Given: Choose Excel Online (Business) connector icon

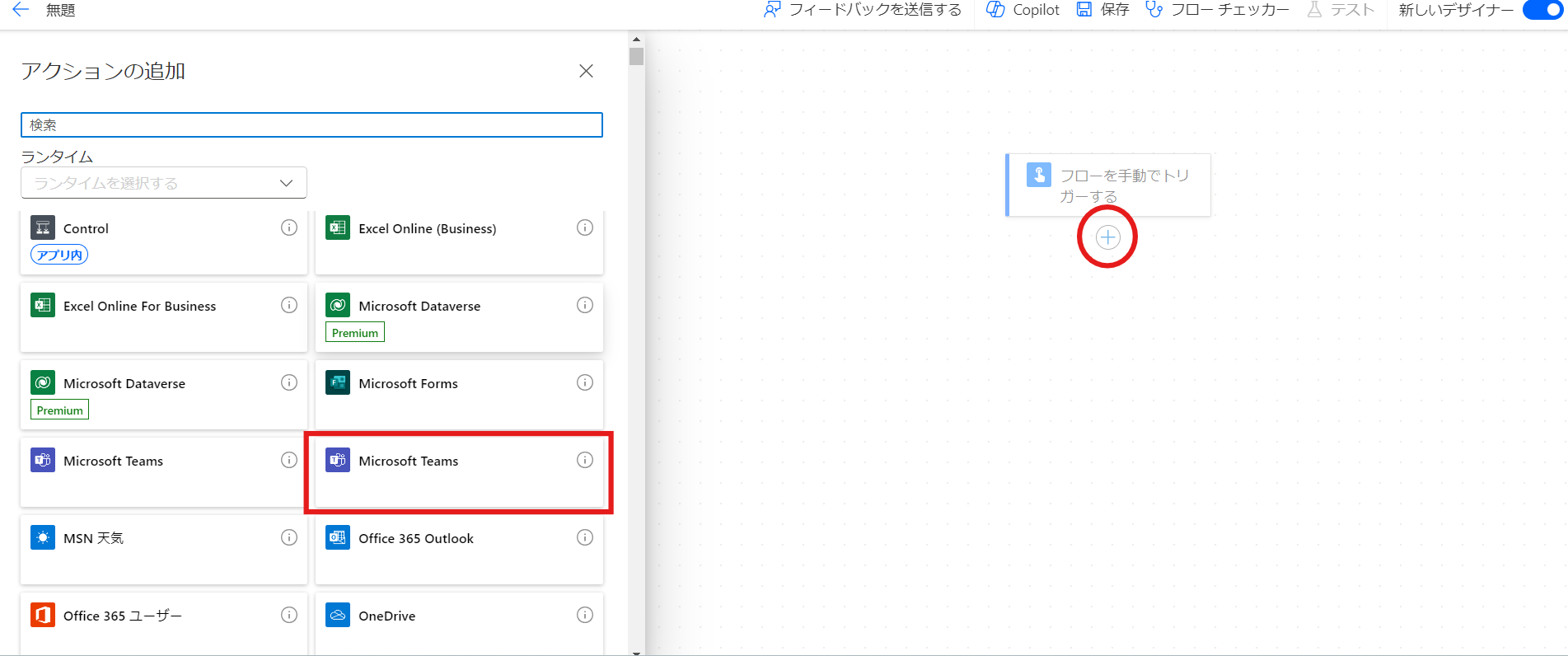Looking at the screenshot, I should (x=338, y=228).
